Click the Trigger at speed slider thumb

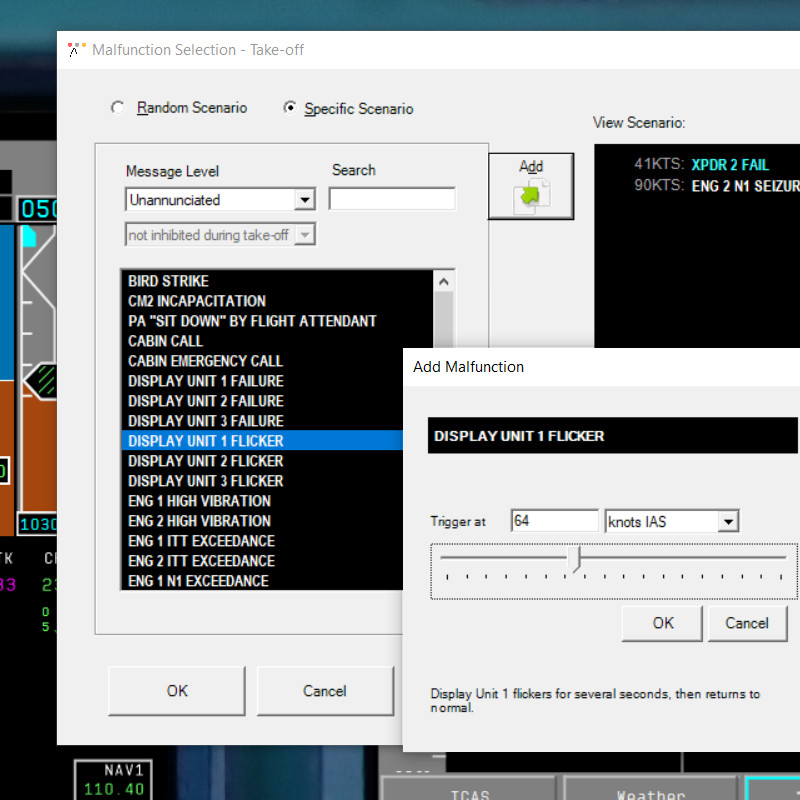pos(574,558)
